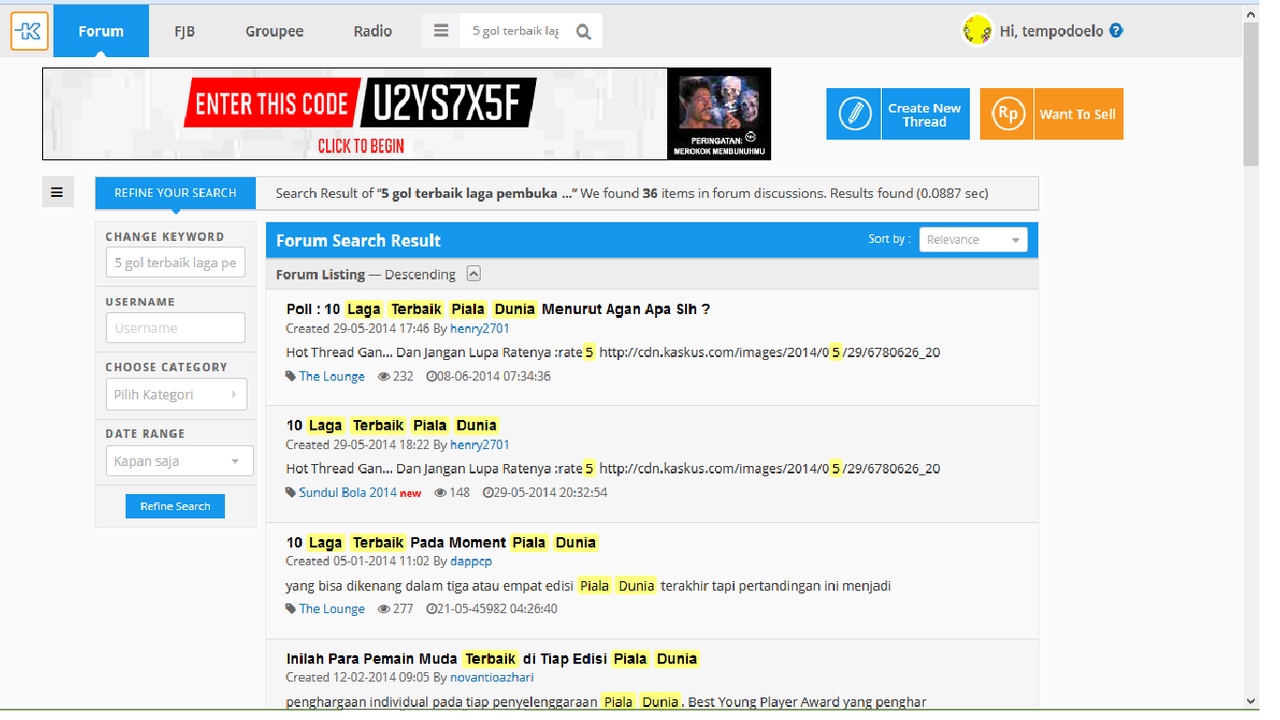Switch to the Radio tab
This screenshot has height=720, width=1280.
373,31
